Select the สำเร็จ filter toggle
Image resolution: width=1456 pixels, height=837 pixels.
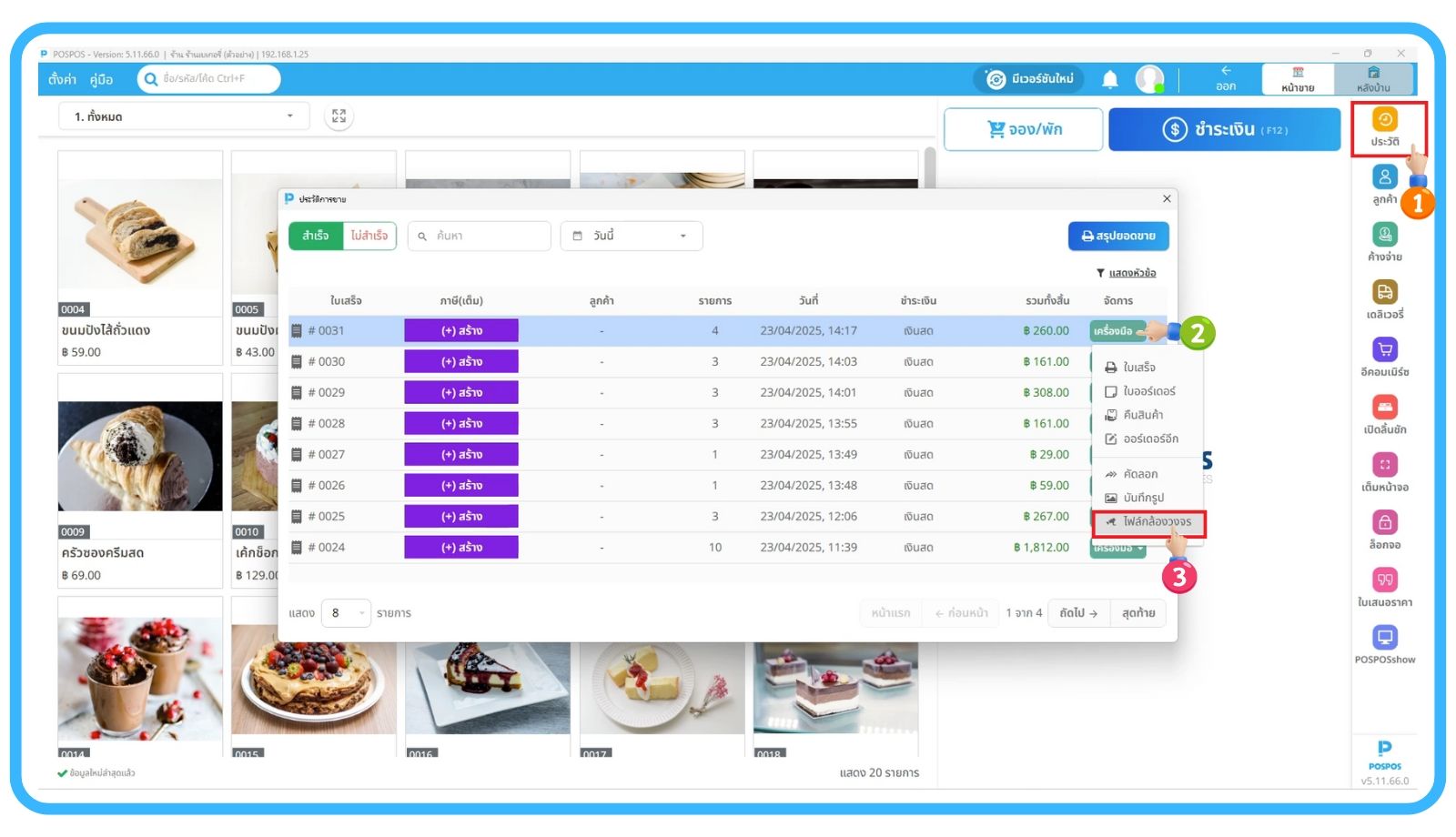[316, 236]
